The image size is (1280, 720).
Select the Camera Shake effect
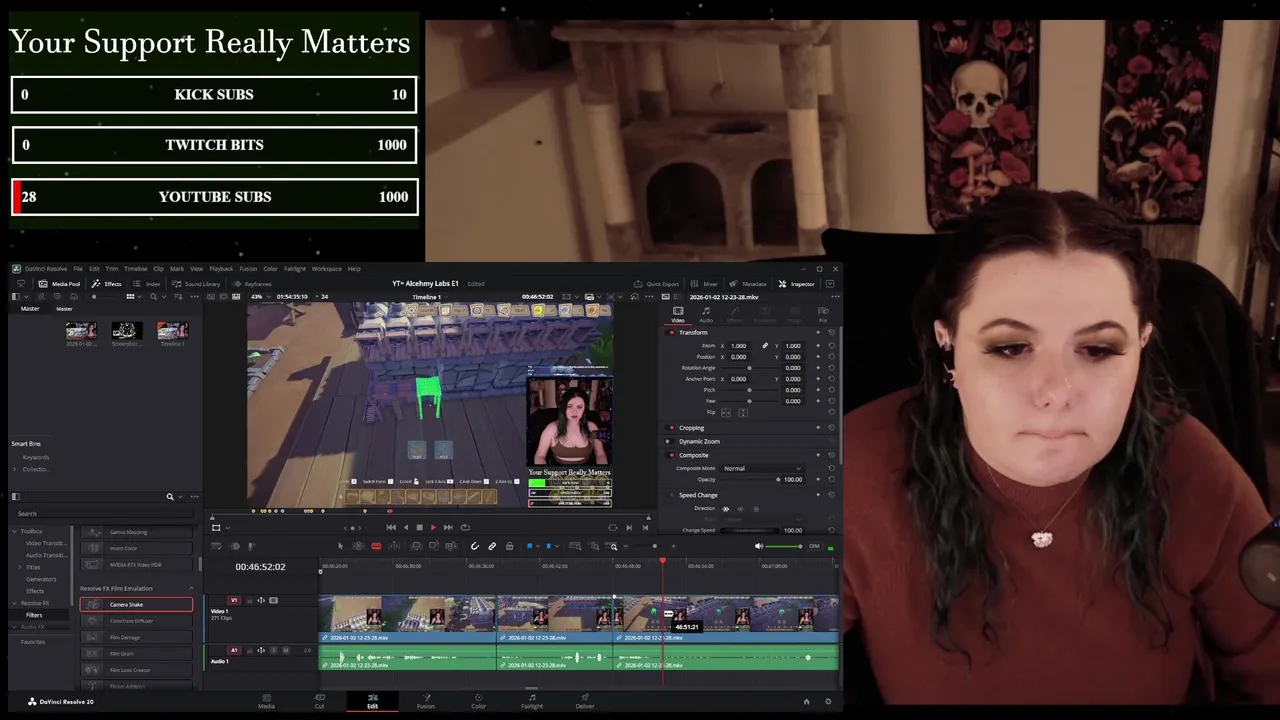(136, 604)
